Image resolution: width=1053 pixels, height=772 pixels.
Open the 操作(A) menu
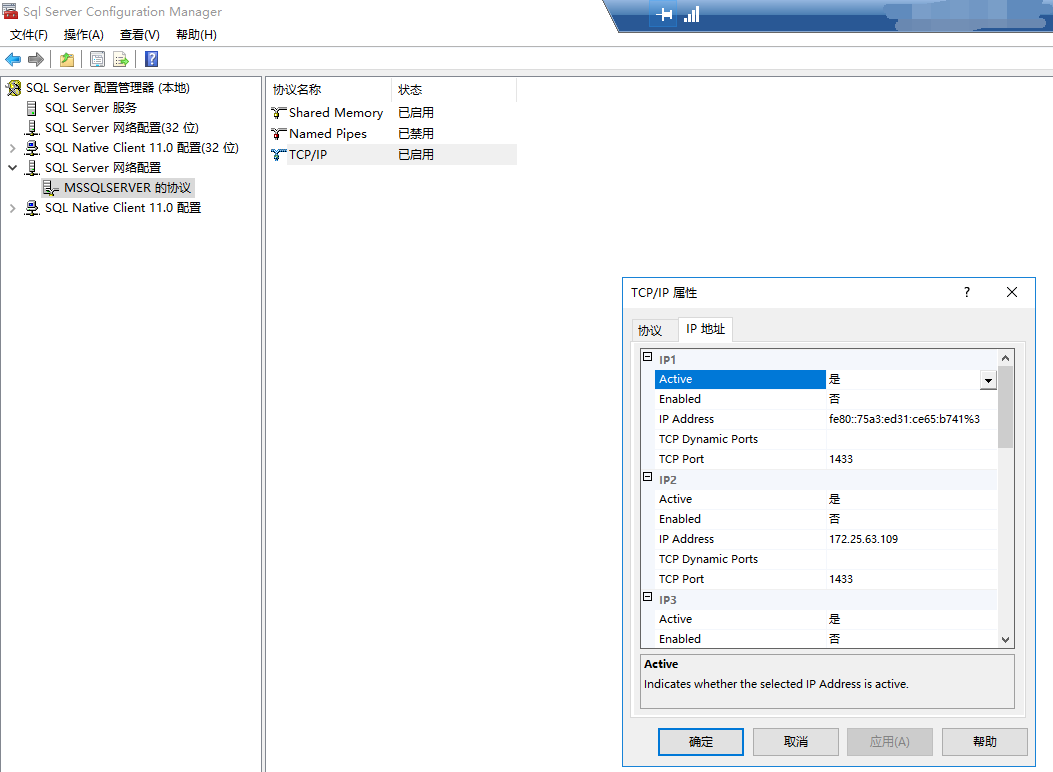point(84,35)
